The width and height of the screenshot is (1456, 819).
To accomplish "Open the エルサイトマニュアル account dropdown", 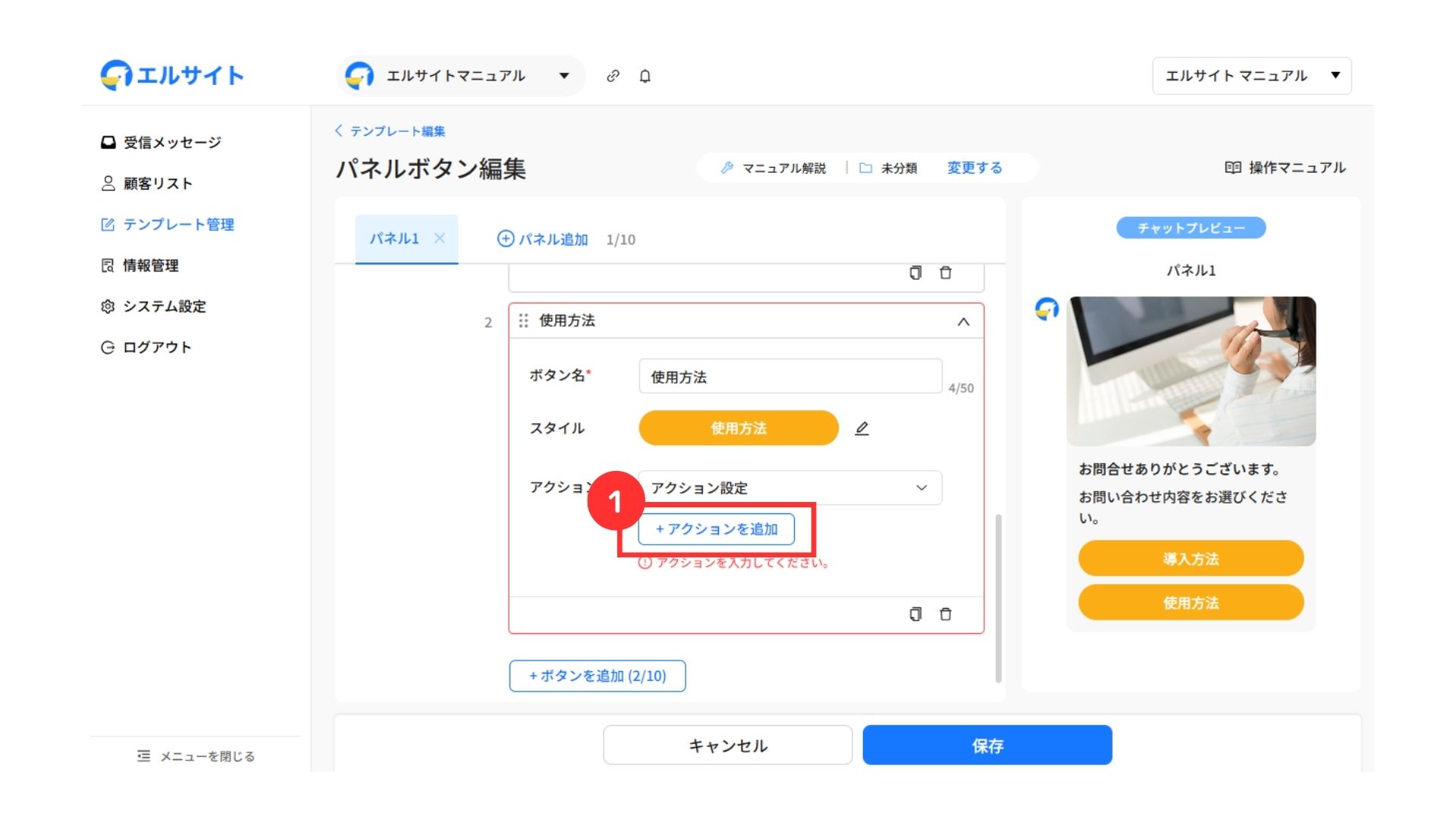I will coord(460,76).
